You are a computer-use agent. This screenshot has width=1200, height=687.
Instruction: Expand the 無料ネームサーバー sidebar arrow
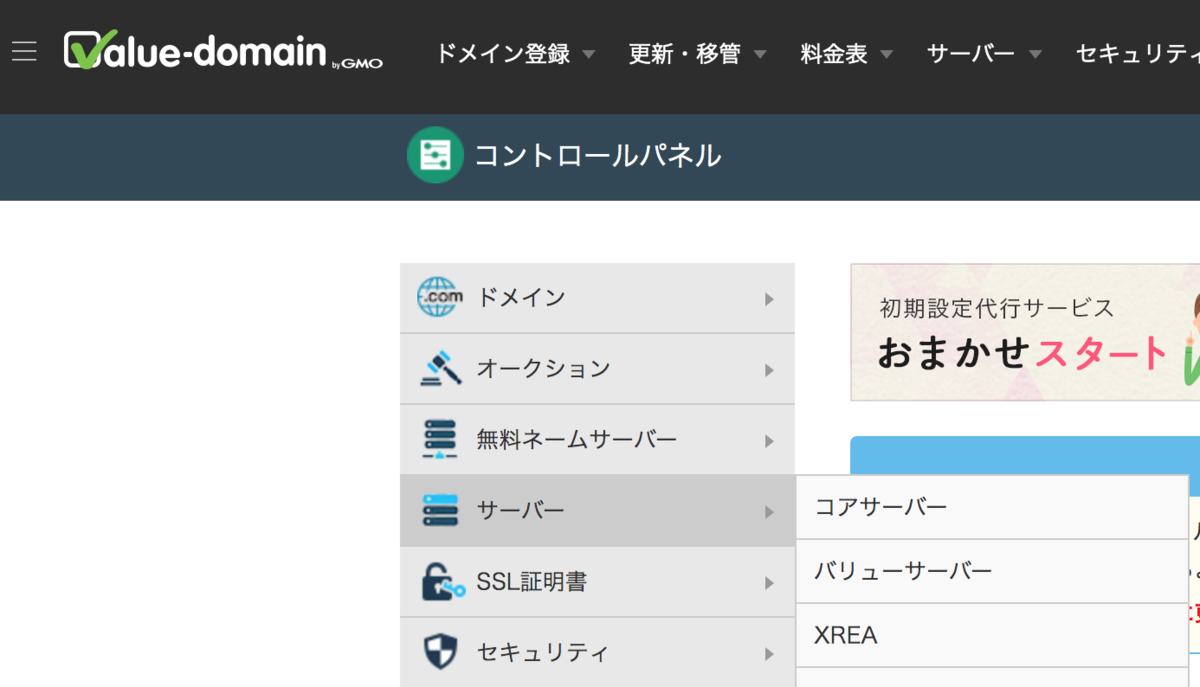point(769,441)
